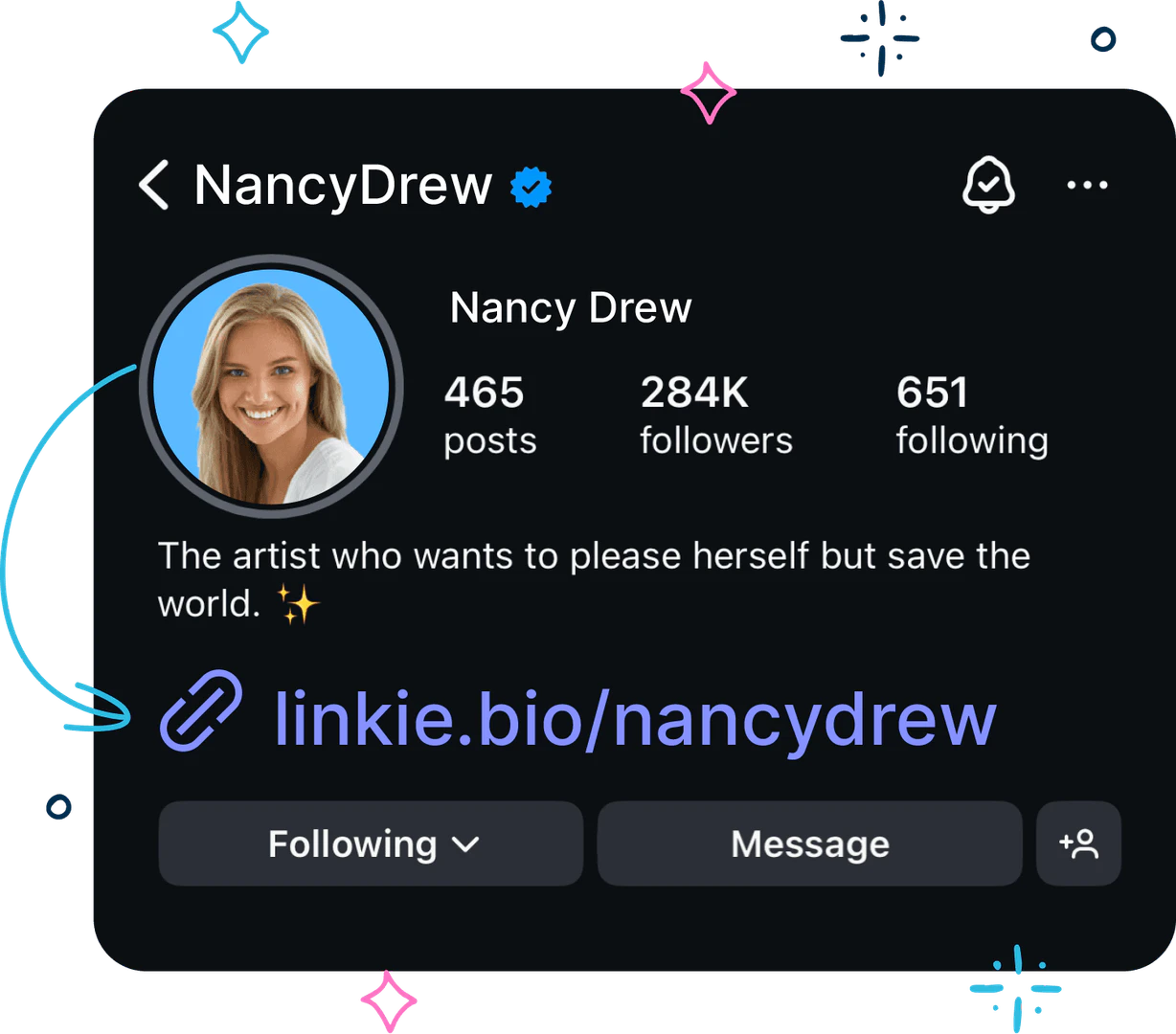Open the 651 following list
This screenshot has height=1034, width=1176.
972,415
